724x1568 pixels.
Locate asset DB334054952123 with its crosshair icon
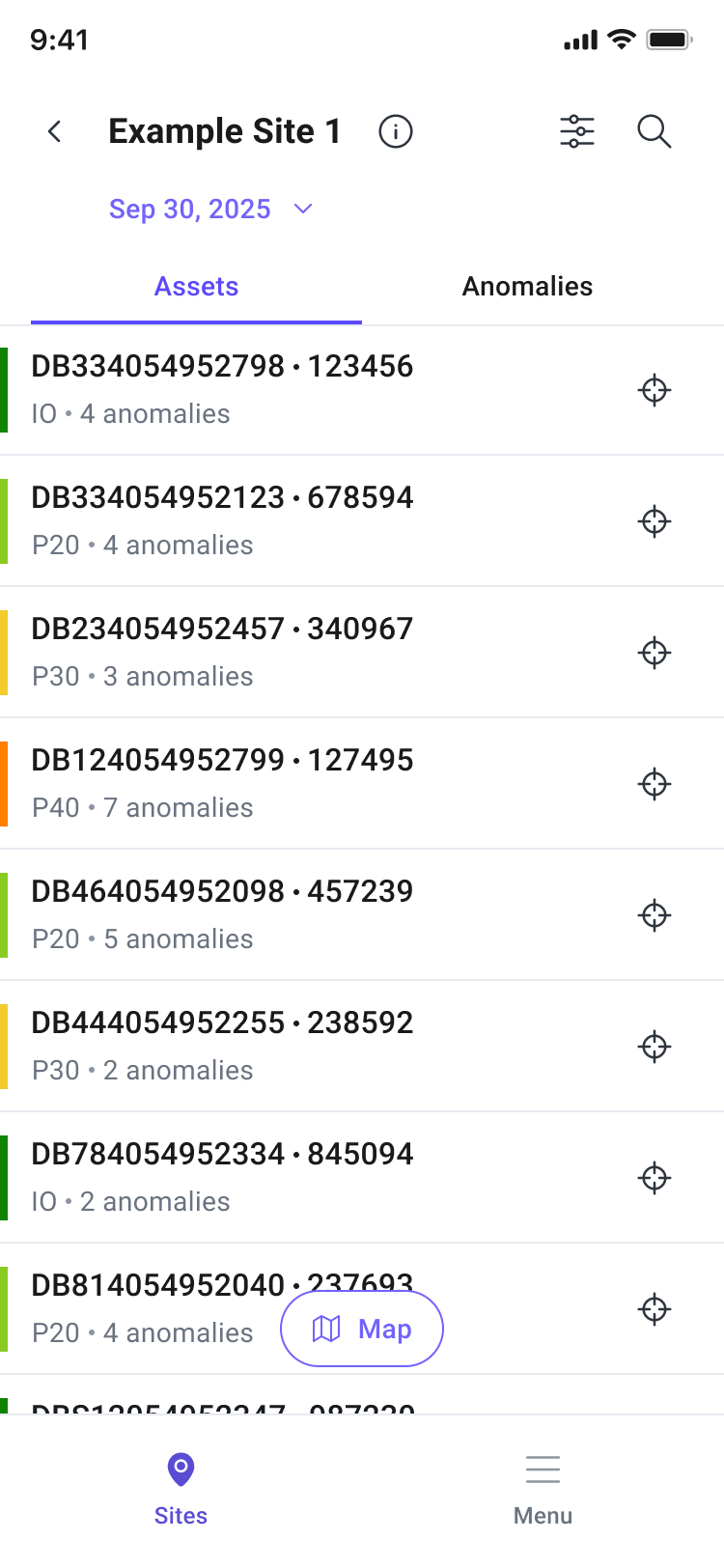(654, 521)
